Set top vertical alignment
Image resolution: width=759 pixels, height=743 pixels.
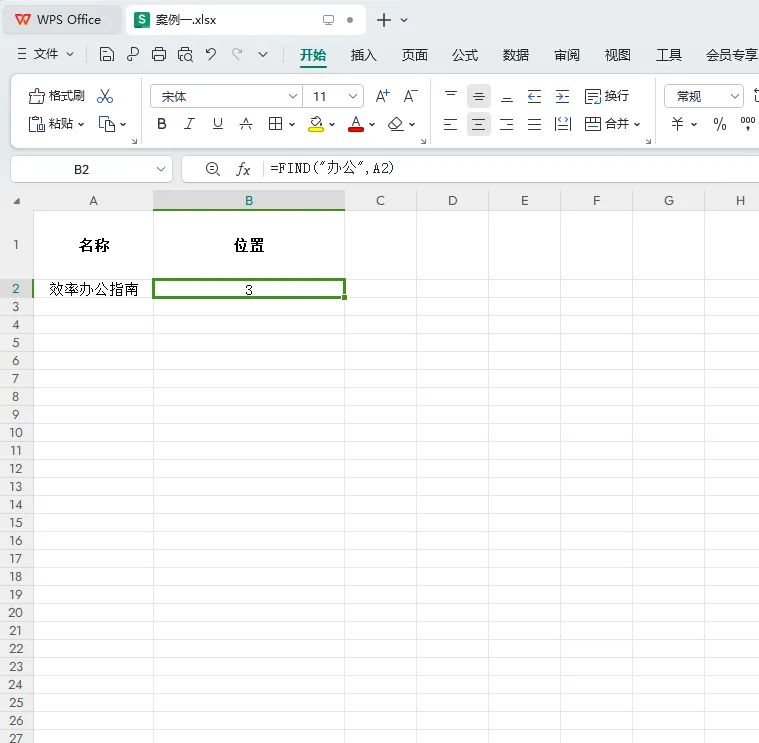pyautogui.click(x=451, y=96)
